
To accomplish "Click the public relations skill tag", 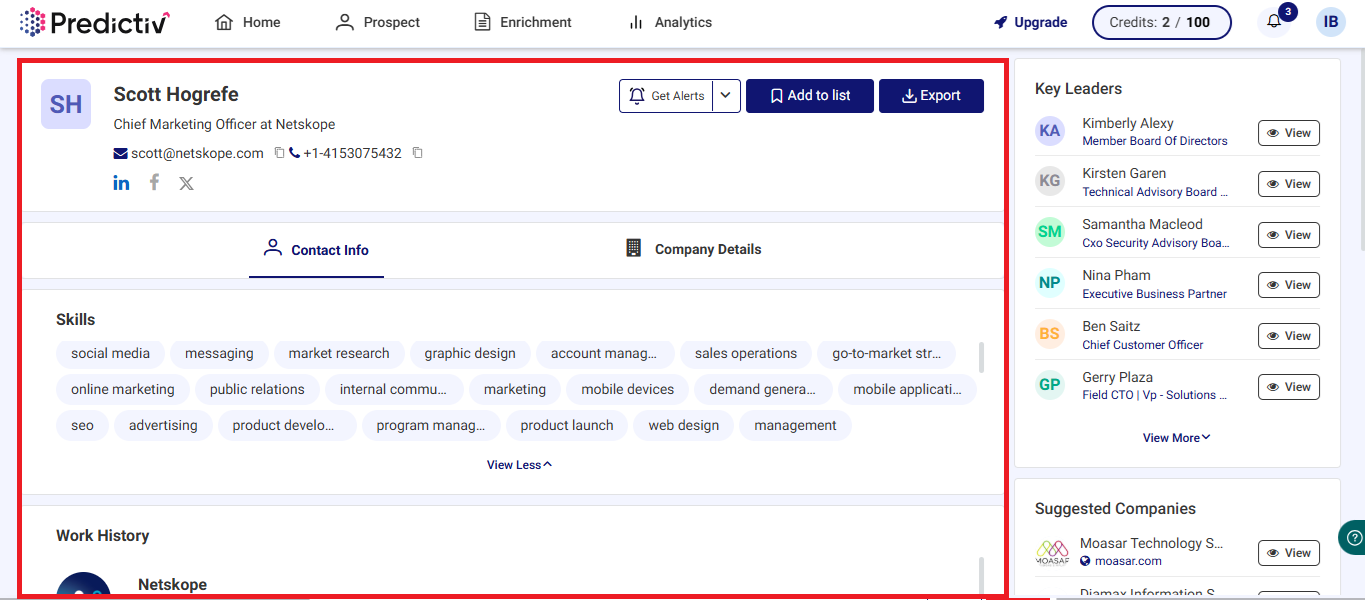I will 257,389.
